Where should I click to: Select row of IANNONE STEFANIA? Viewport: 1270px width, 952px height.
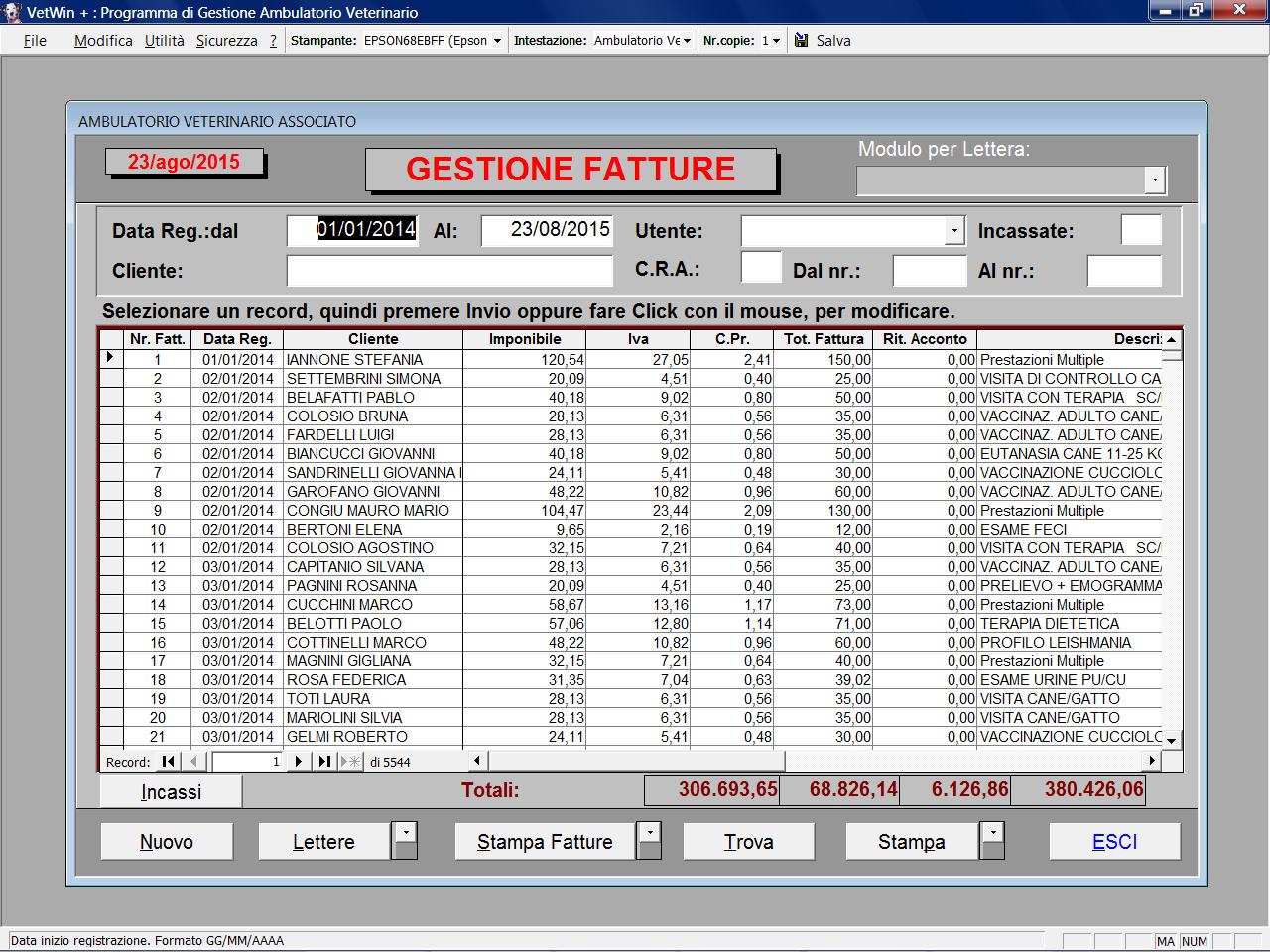[x=630, y=360]
